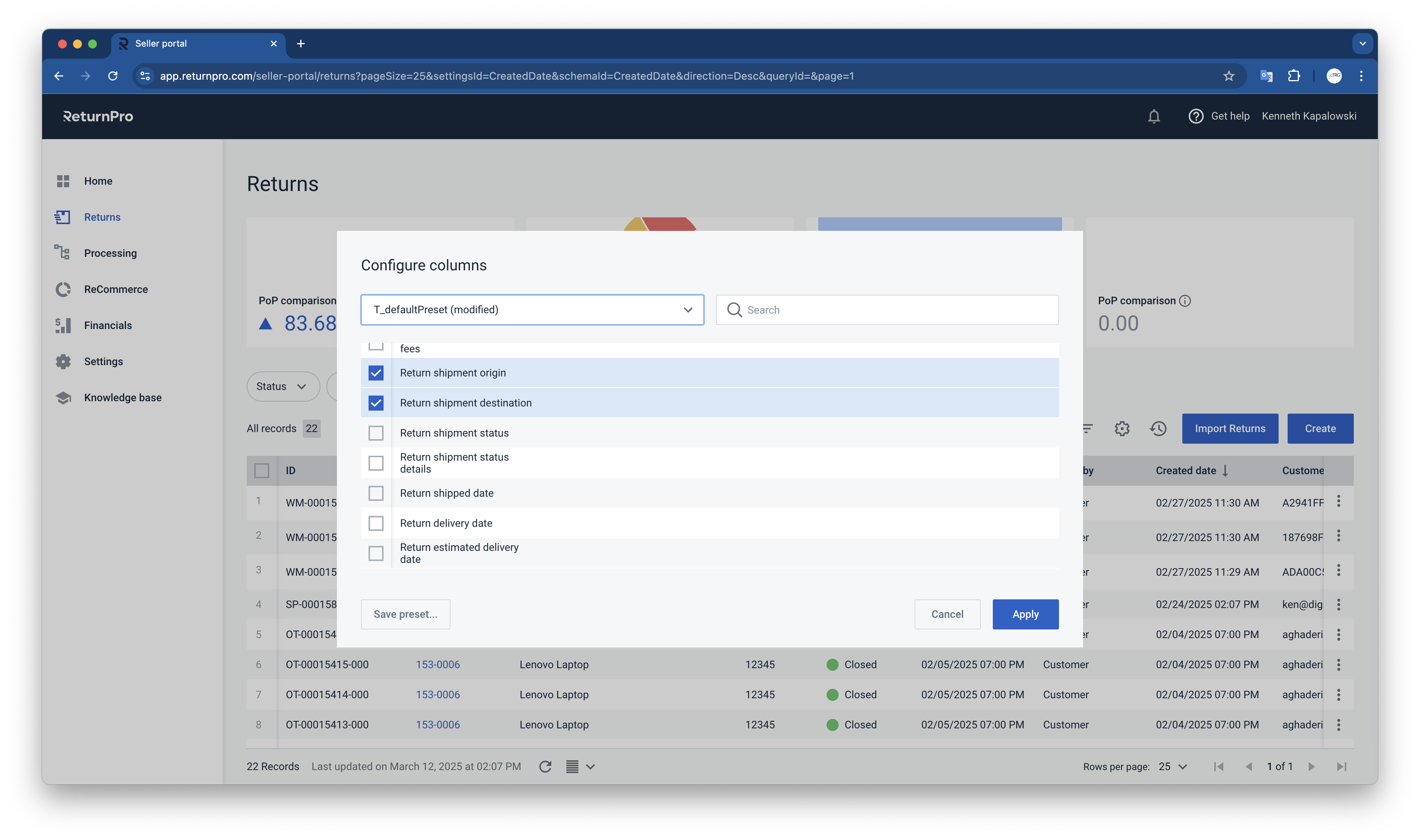Enable the Return shipped date column

376,493
